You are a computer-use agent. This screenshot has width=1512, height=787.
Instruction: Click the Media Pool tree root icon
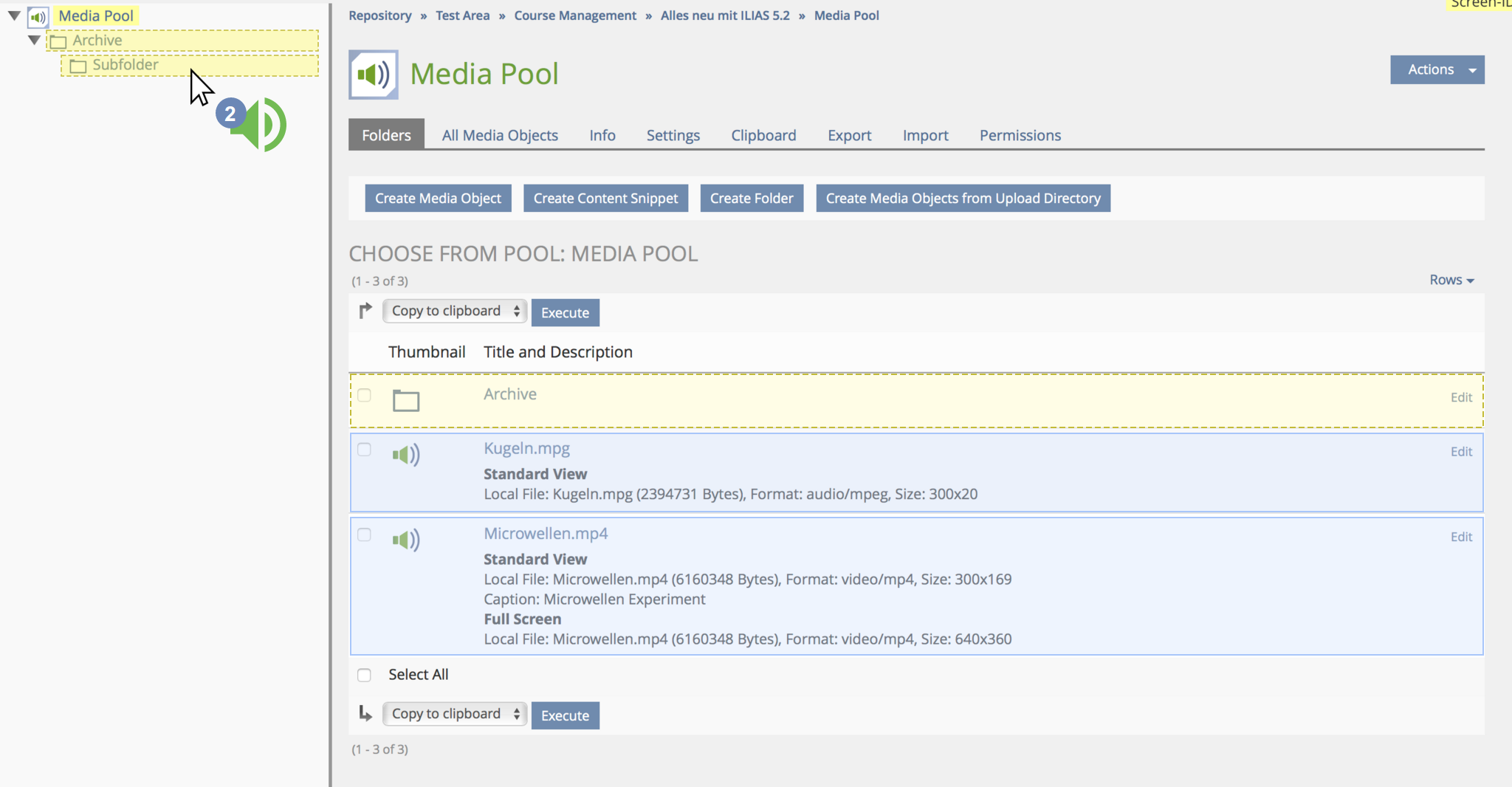click(x=38, y=17)
